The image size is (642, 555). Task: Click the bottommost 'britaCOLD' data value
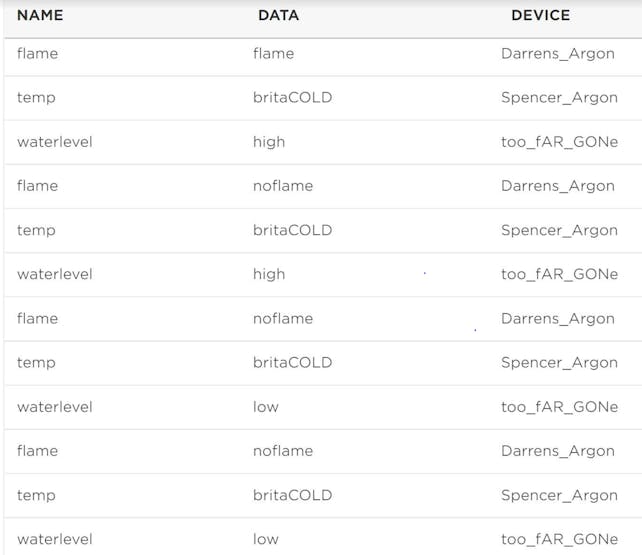[292, 495]
